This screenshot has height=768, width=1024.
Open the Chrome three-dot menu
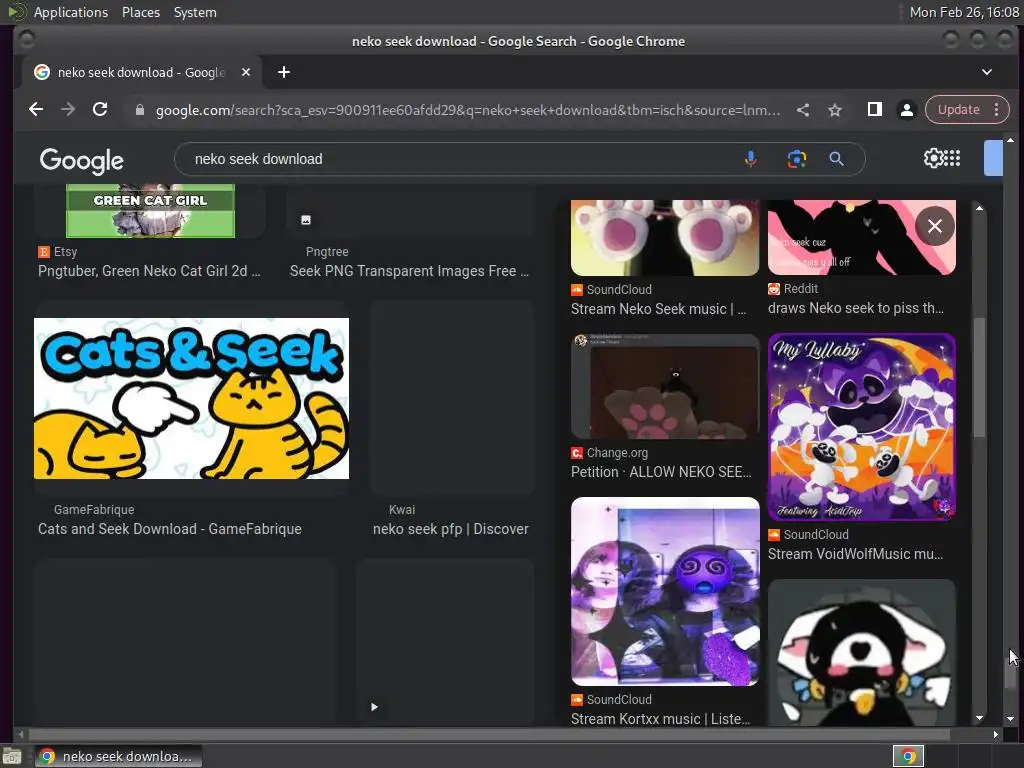997,110
